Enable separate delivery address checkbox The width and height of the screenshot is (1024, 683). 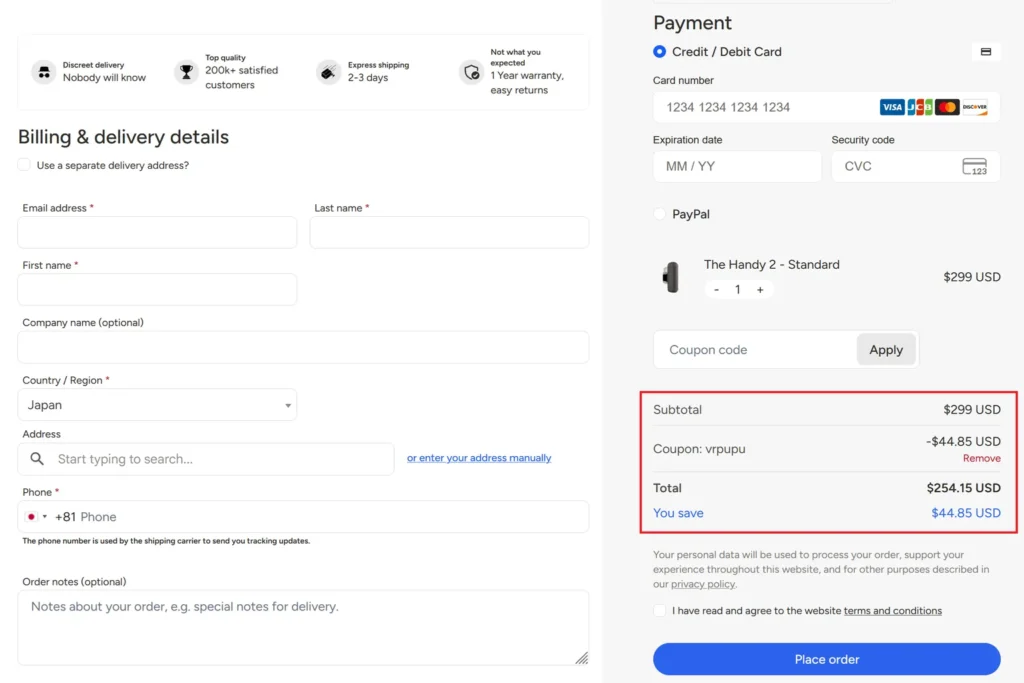tap(24, 165)
